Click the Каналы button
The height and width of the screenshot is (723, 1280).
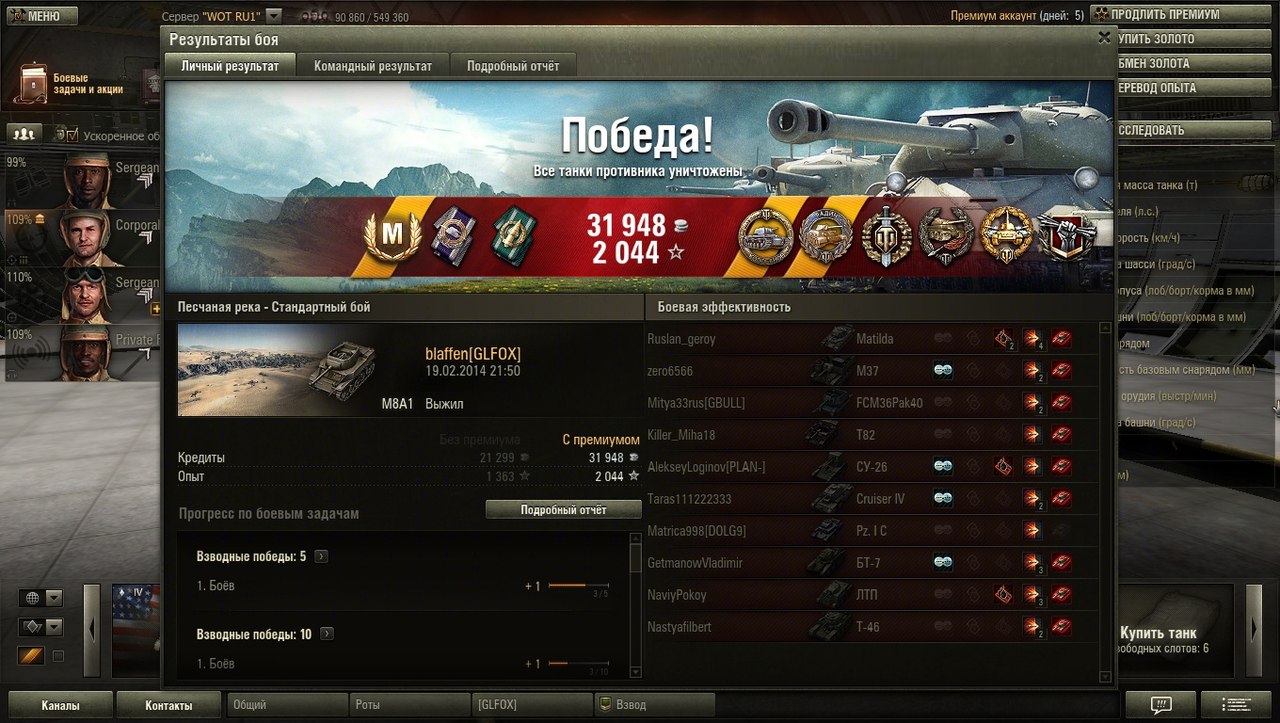(x=61, y=705)
